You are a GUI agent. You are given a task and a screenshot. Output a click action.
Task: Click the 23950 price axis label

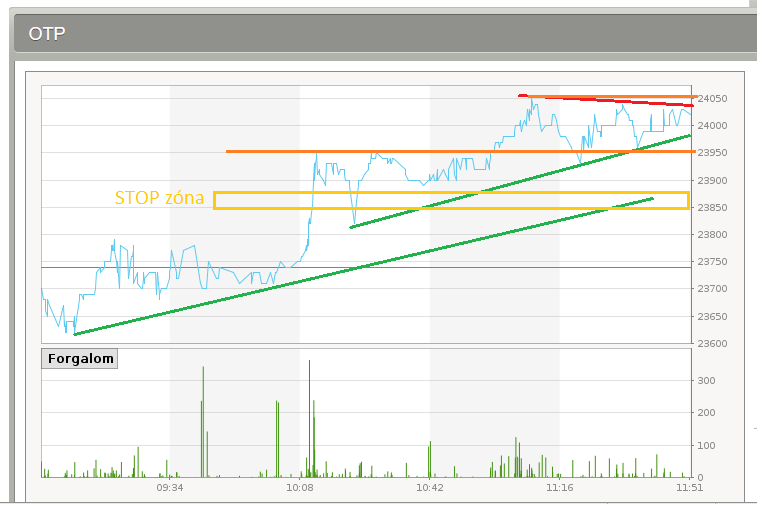click(712, 153)
